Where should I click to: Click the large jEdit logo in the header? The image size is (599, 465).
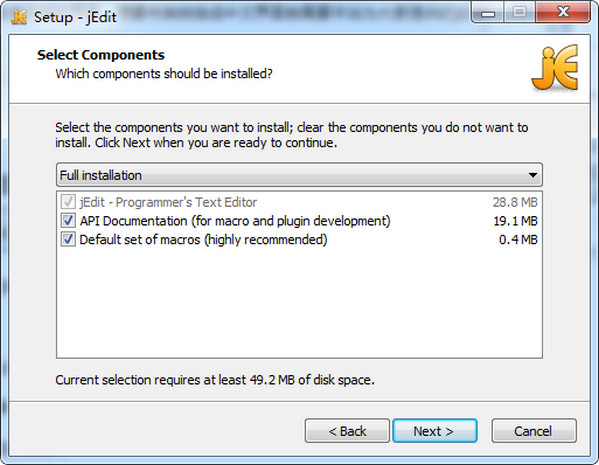(x=555, y=68)
